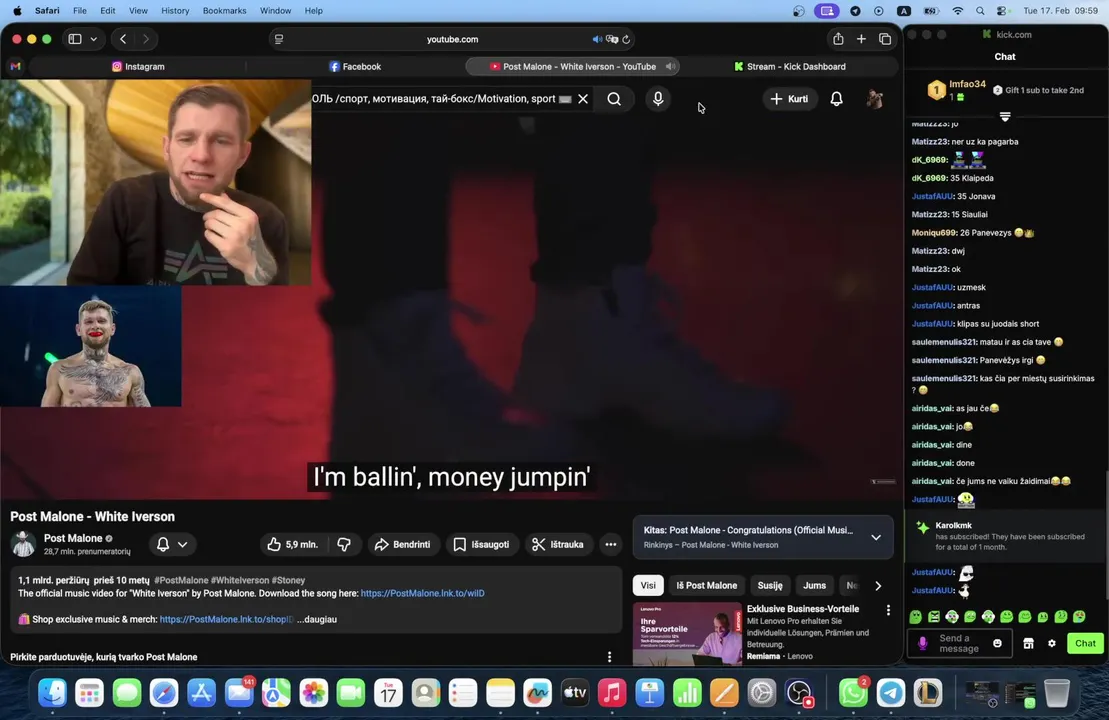Screen dimensions: 1109x720
Task: Open the PostMalone.lnk.to/shop merch link
Action: tap(226, 620)
